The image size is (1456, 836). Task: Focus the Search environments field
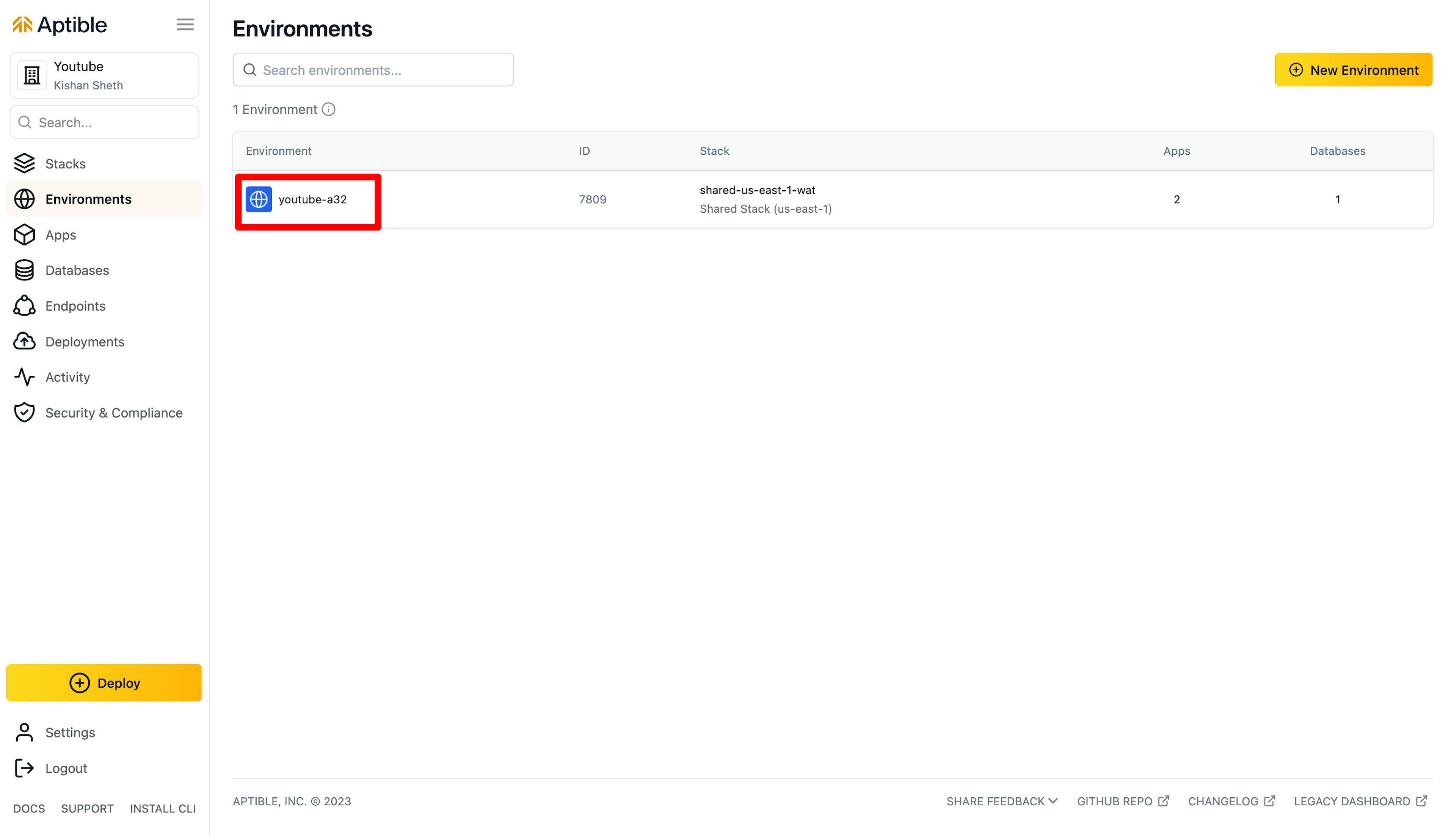click(373, 70)
